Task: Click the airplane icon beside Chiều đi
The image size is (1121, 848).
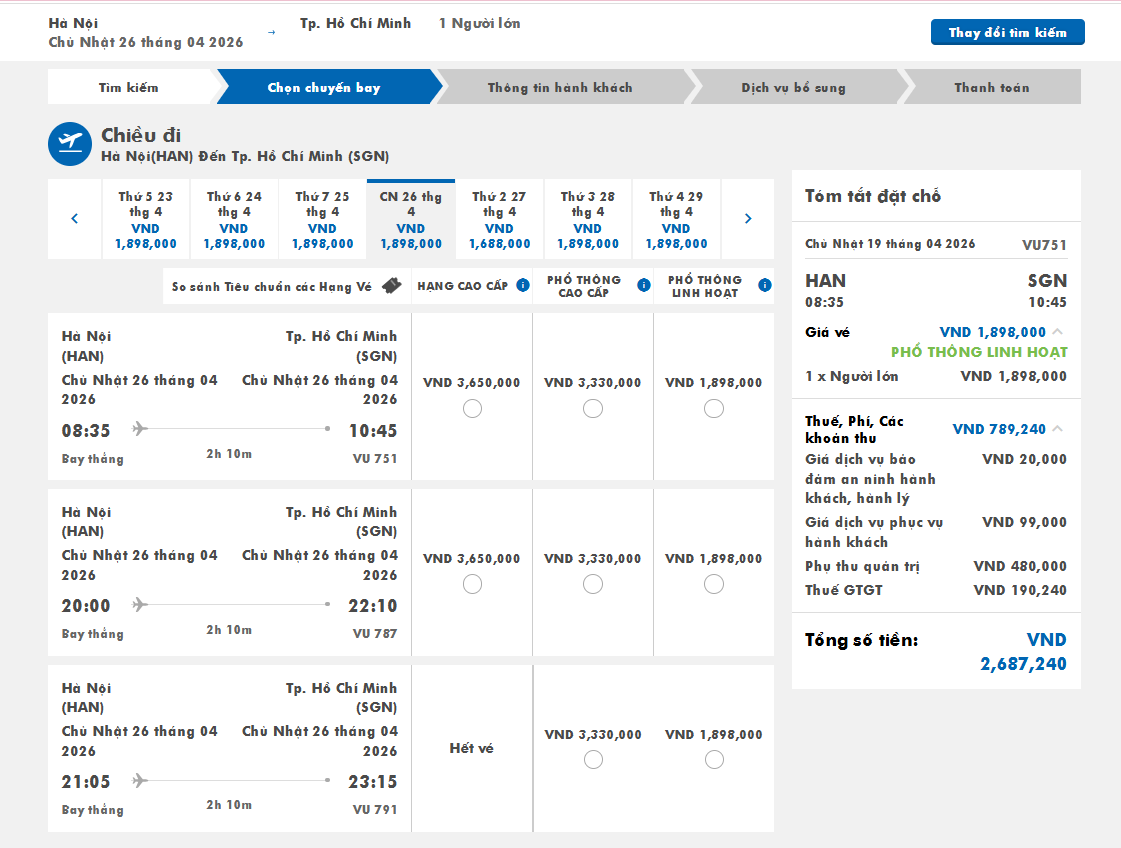Action: tap(70, 144)
